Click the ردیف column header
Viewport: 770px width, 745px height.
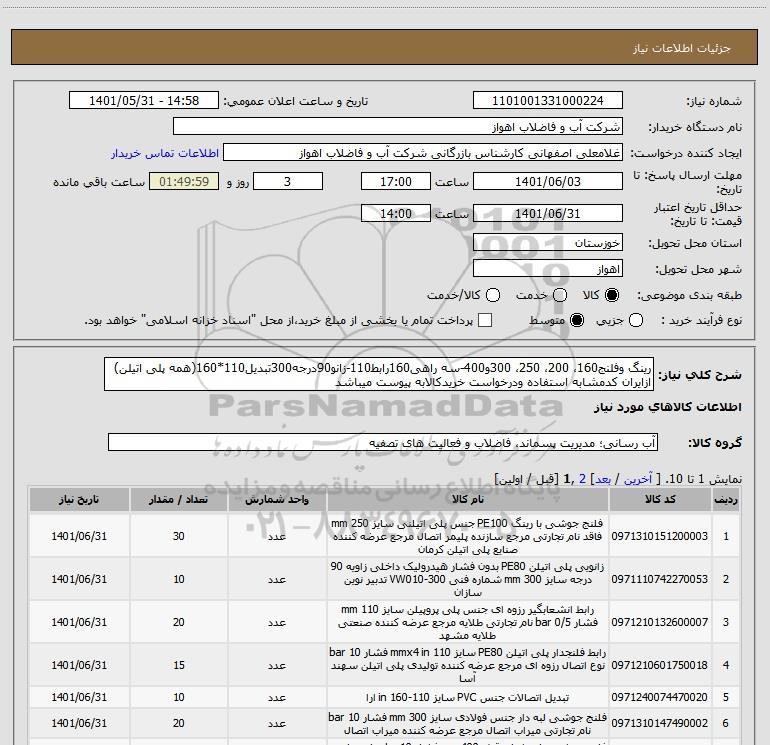(x=726, y=499)
